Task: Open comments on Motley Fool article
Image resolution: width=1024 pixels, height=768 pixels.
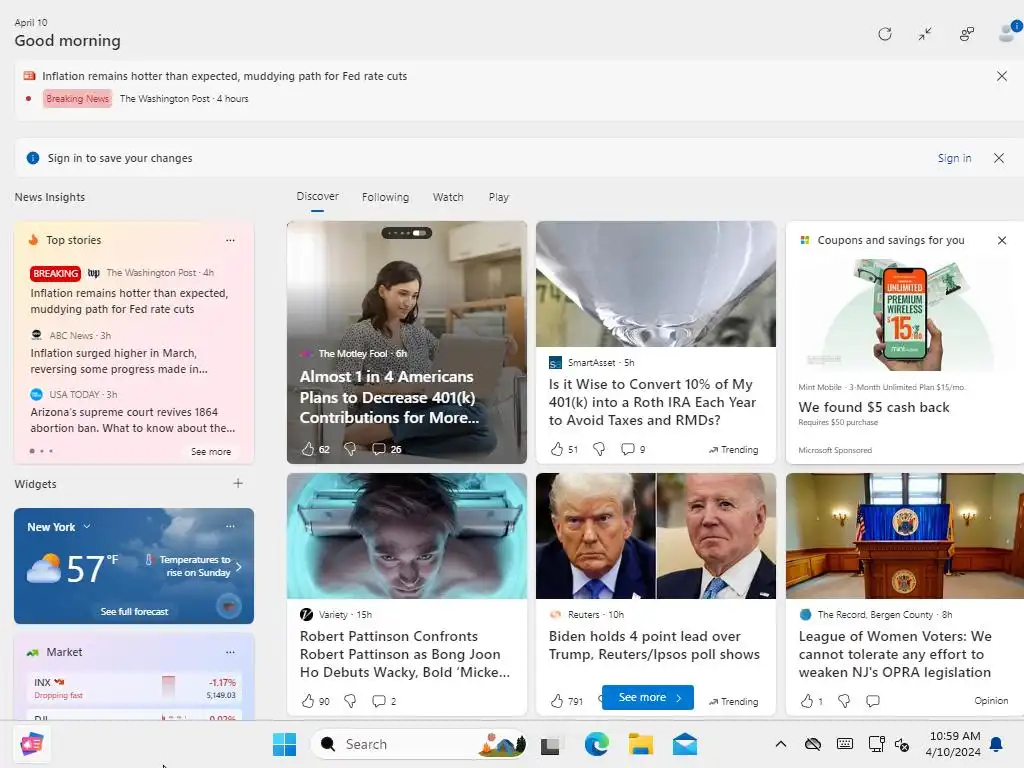Action: coord(379,449)
